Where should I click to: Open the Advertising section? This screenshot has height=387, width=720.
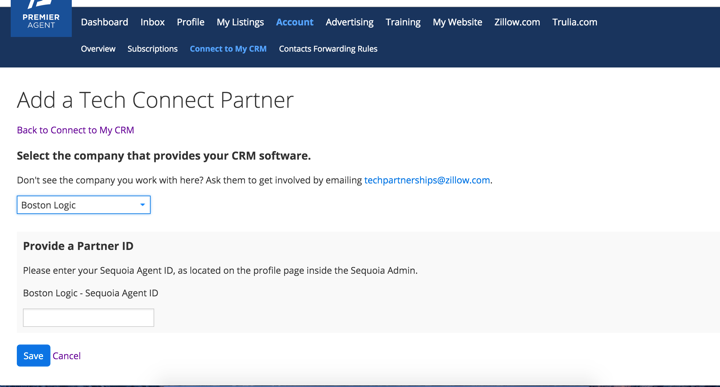pos(349,22)
